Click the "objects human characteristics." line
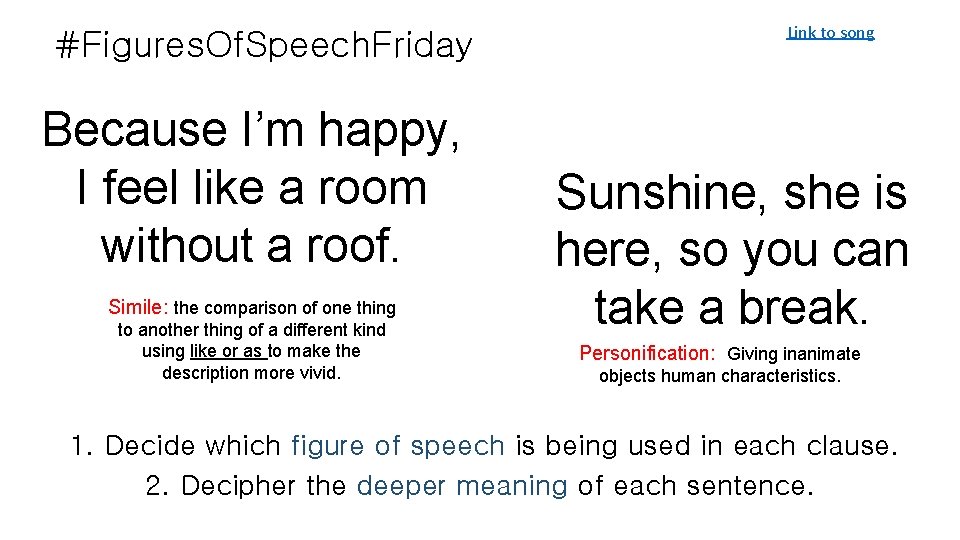This screenshot has width=960, height=540. pos(720,377)
